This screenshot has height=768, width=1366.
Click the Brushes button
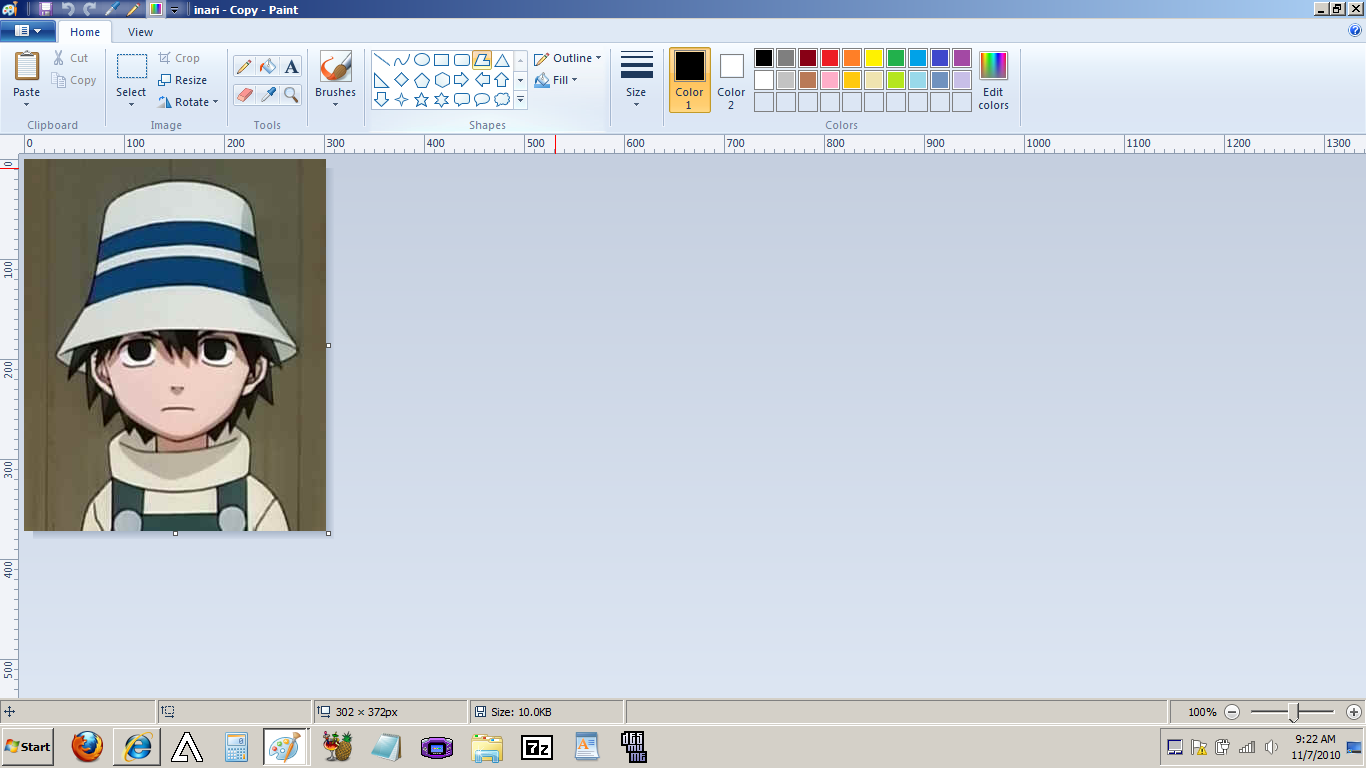[335, 75]
